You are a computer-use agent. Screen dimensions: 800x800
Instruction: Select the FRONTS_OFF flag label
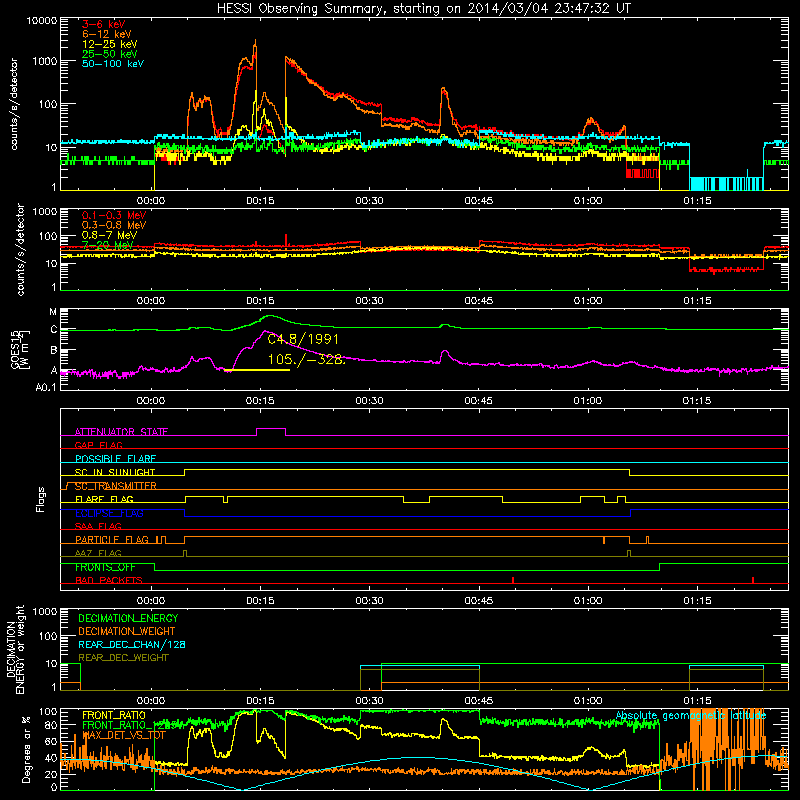[x=105, y=567]
